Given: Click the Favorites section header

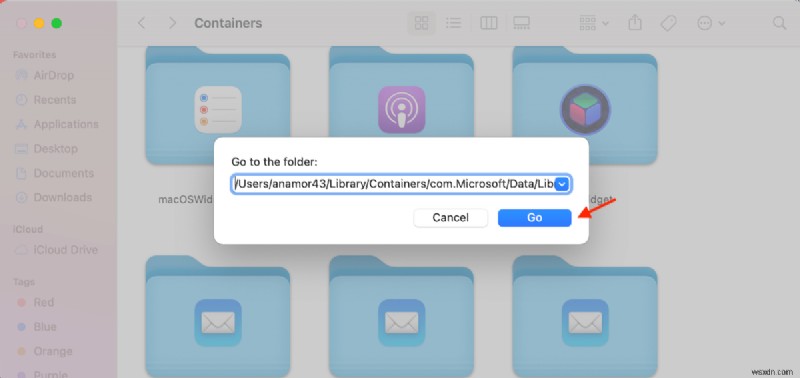Looking at the screenshot, I should [35, 55].
